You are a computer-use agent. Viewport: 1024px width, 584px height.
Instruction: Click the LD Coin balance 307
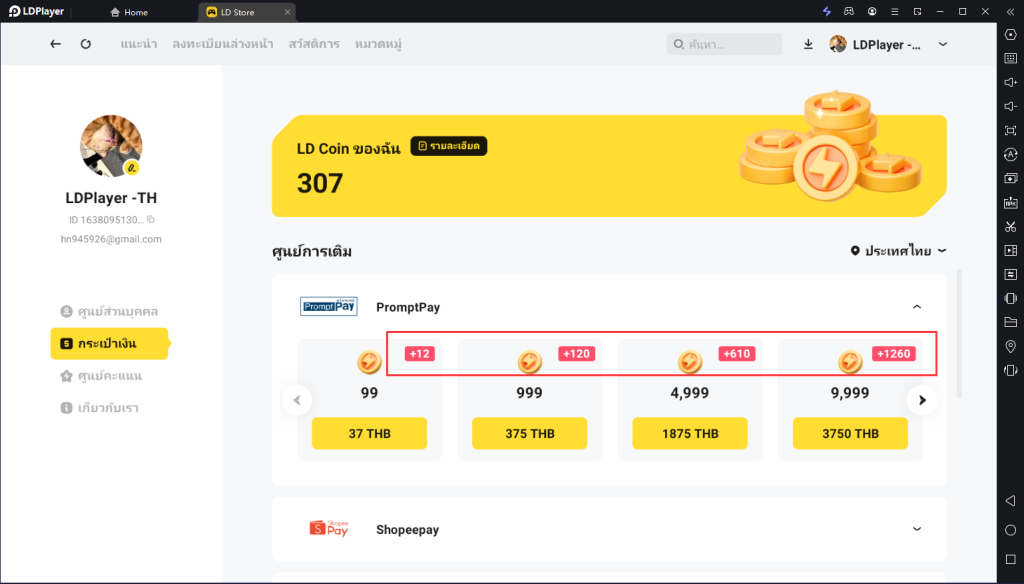coord(320,183)
